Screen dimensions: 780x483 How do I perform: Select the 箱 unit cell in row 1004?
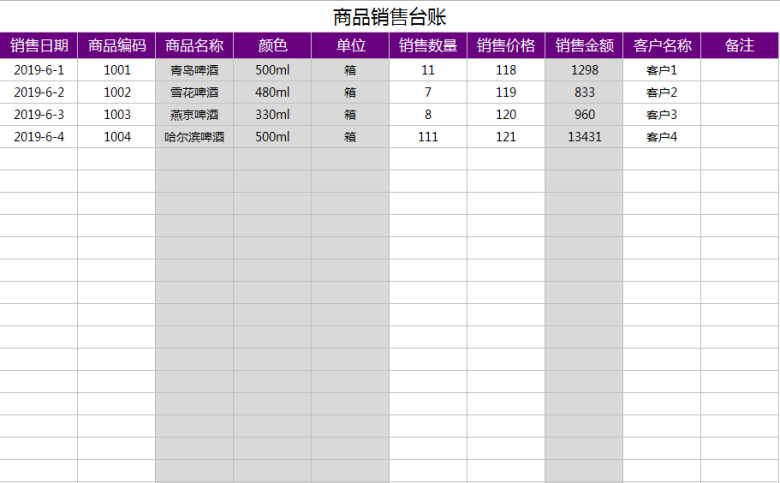pos(351,137)
